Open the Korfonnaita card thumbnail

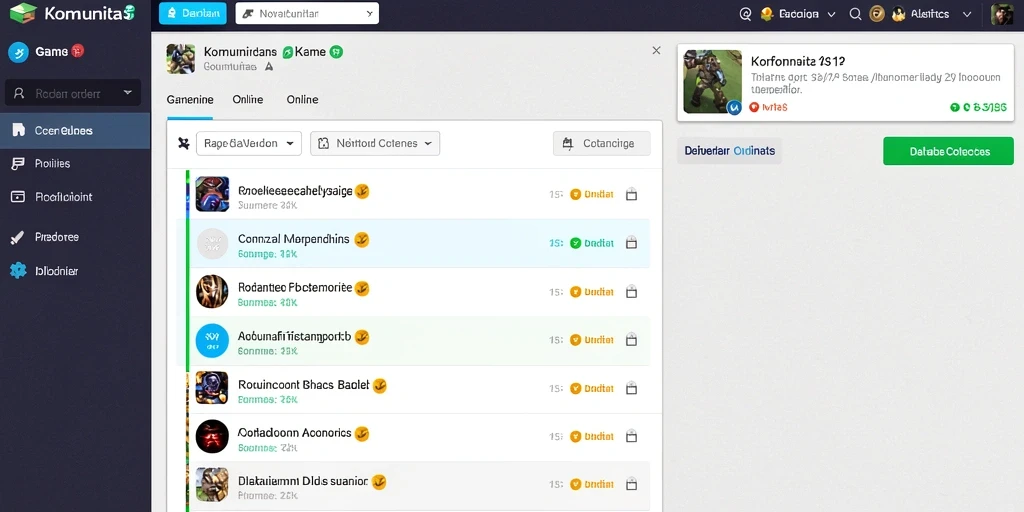tap(712, 82)
